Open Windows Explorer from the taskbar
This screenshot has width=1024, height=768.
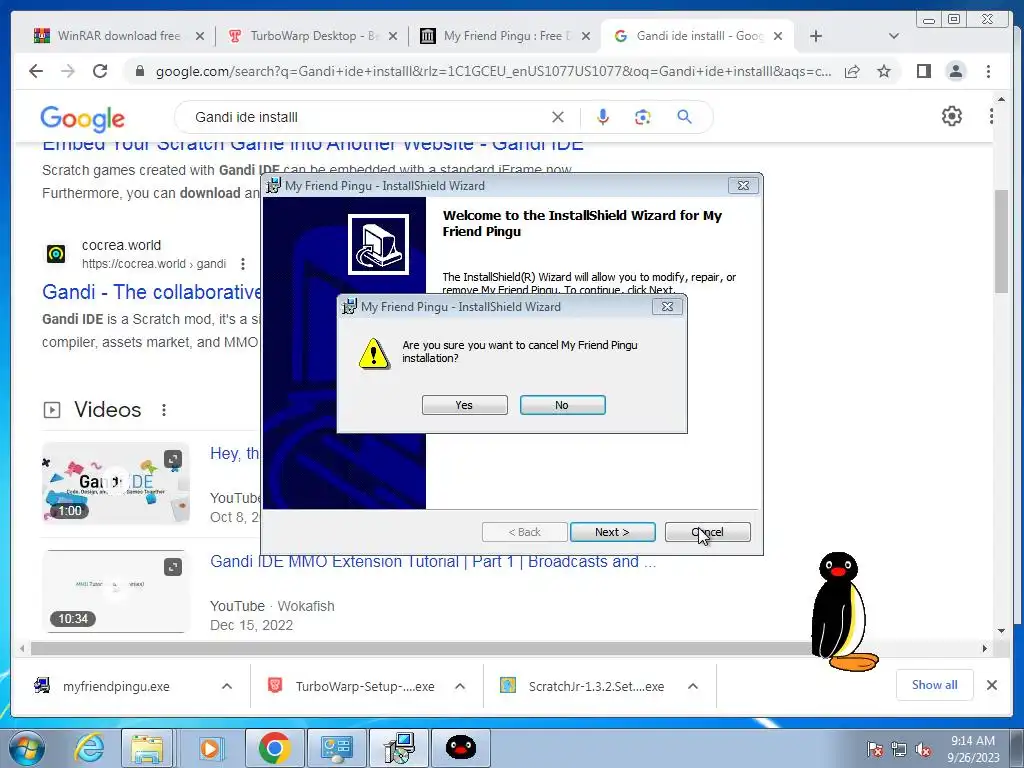tap(148, 748)
